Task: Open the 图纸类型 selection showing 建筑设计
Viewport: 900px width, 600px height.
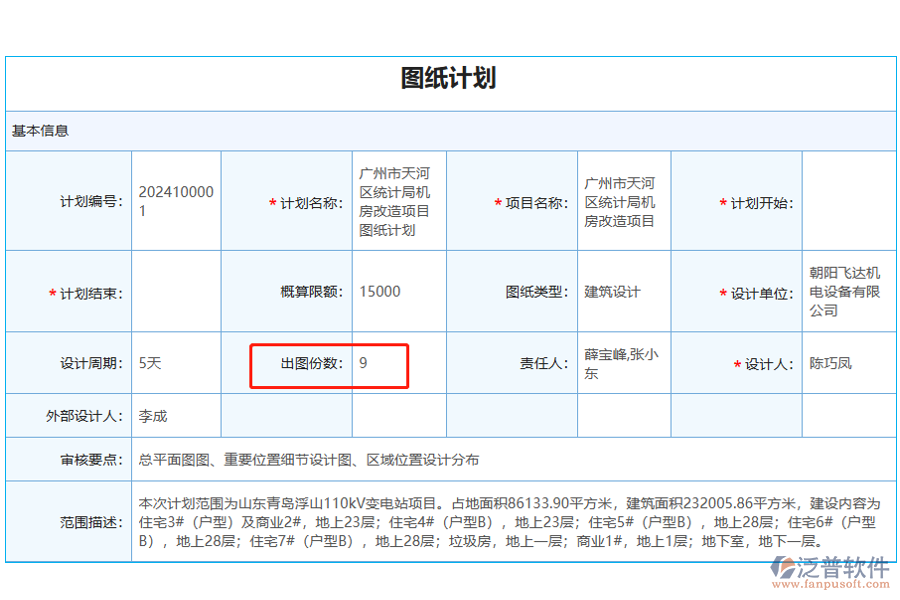Action: point(623,291)
